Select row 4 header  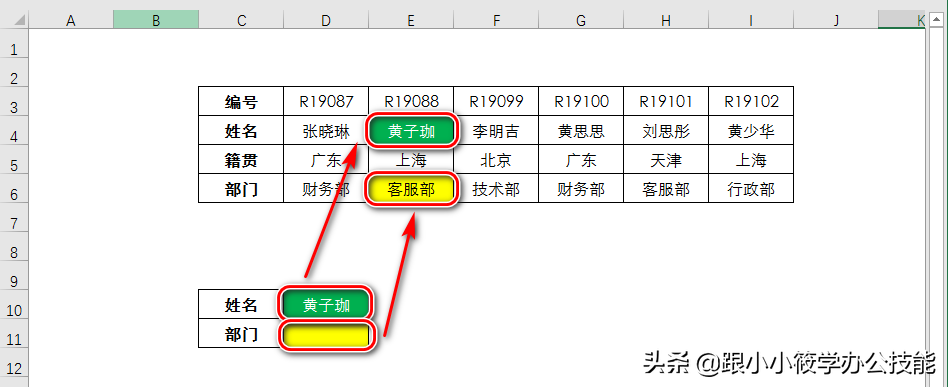(x=14, y=130)
